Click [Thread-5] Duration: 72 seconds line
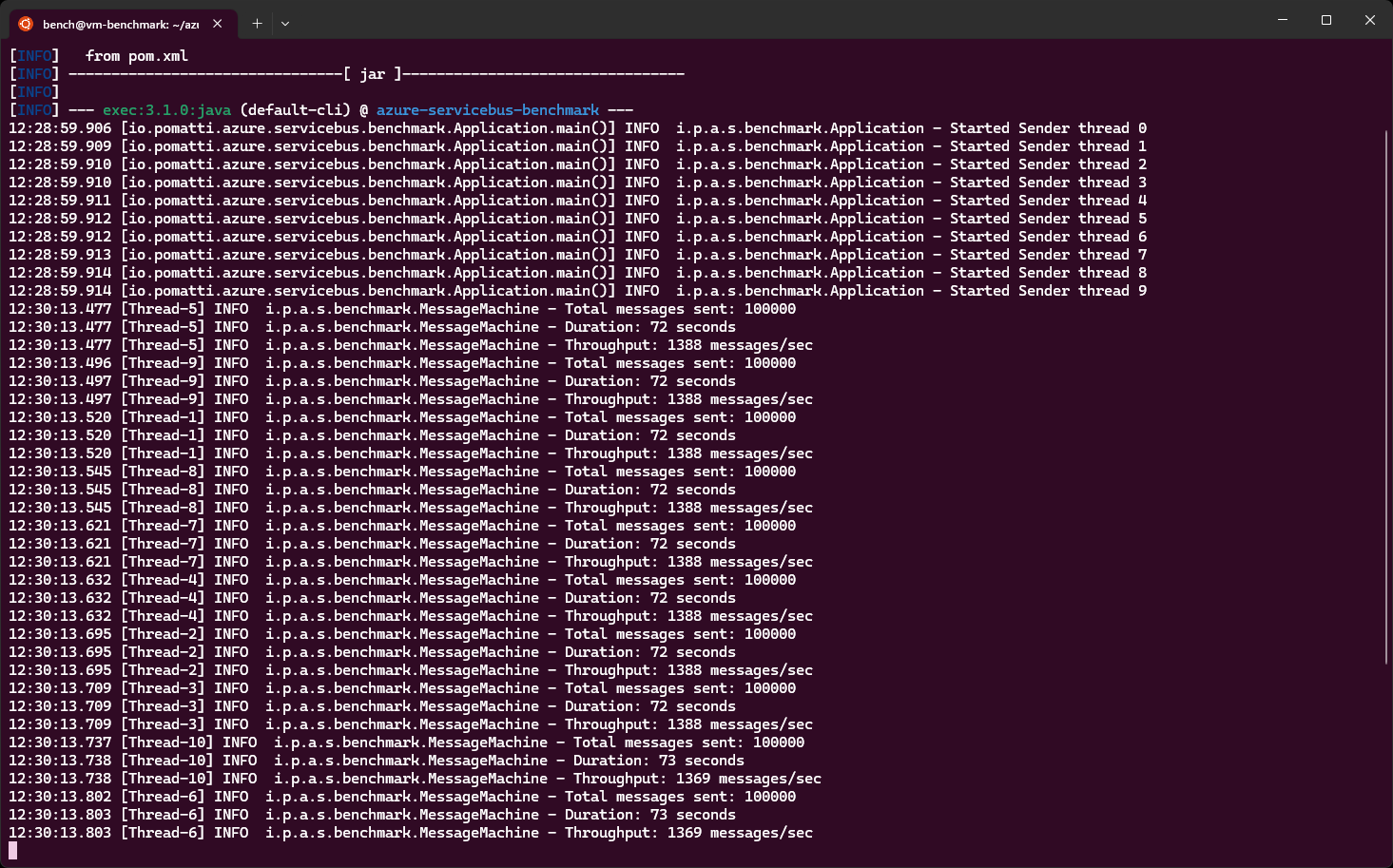The image size is (1393, 868). click(x=372, y=327)
